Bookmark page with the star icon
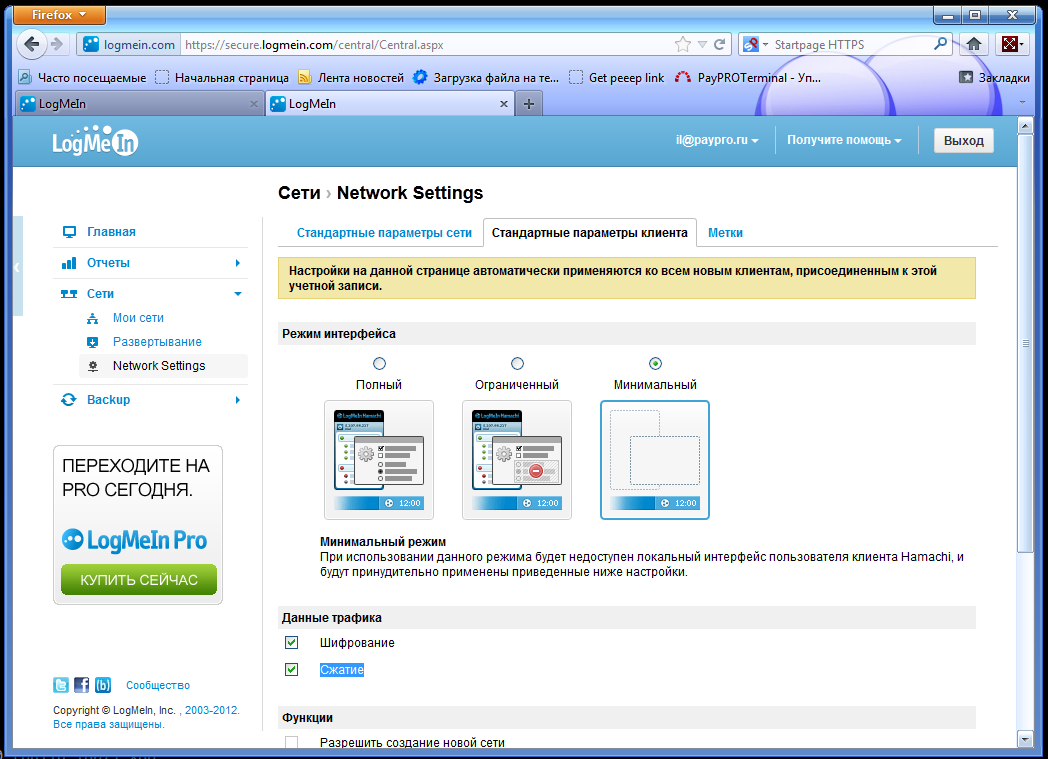 (x=683, y=44)
